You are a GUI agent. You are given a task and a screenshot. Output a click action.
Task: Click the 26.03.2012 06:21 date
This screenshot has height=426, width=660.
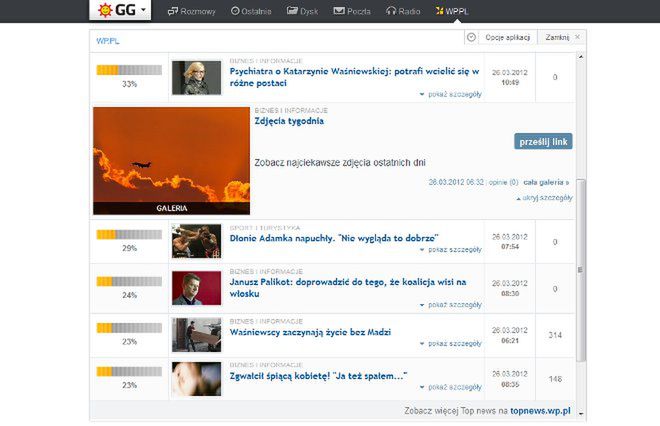510,335
